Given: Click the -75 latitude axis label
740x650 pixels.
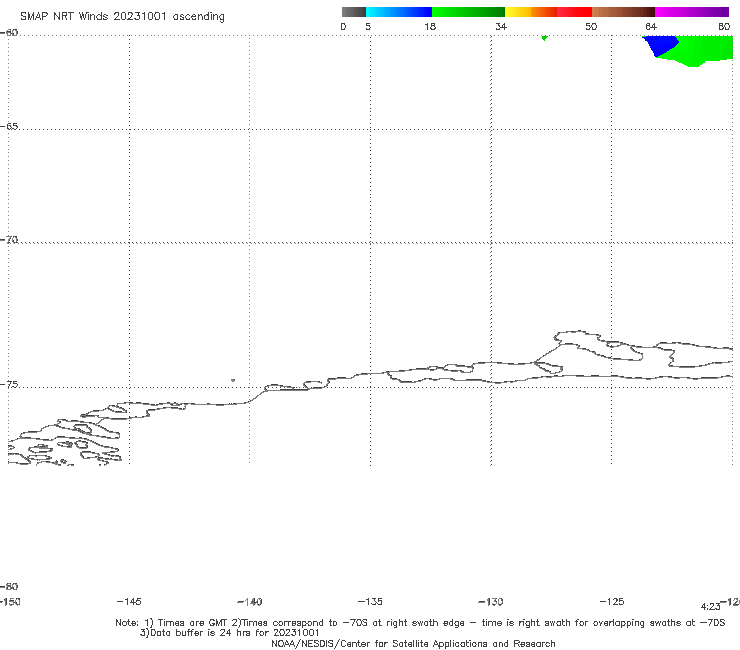Looking at the screenshot, I should pyautogui.click(x=9, y=385).
